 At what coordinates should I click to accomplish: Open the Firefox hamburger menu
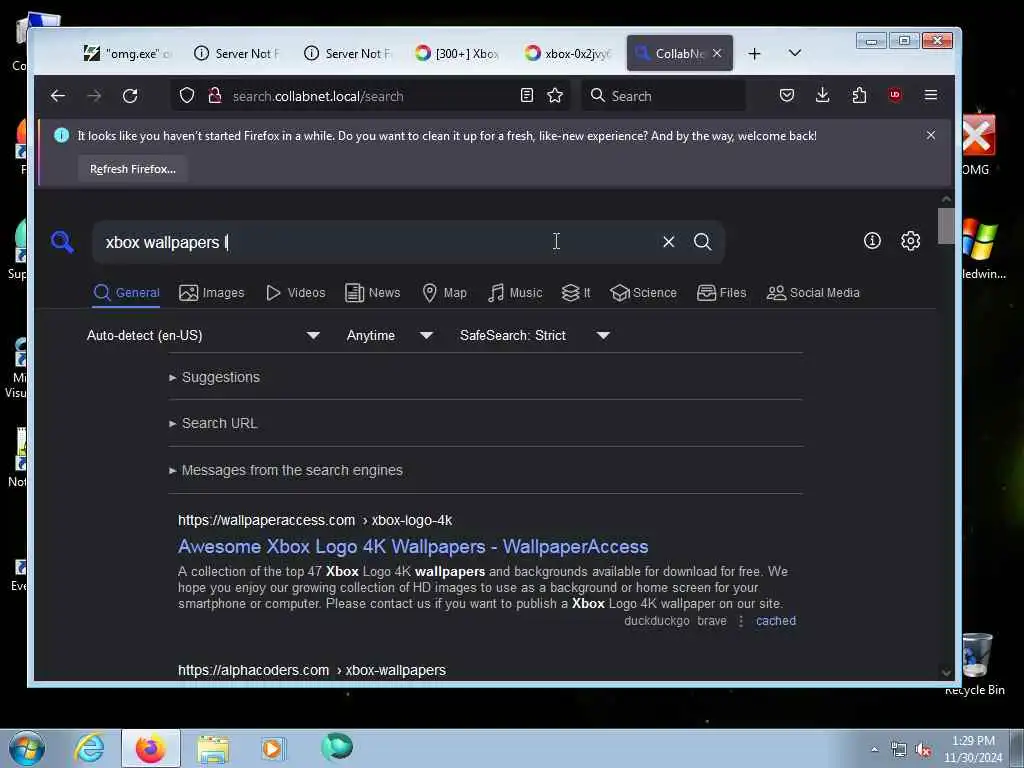931,95
